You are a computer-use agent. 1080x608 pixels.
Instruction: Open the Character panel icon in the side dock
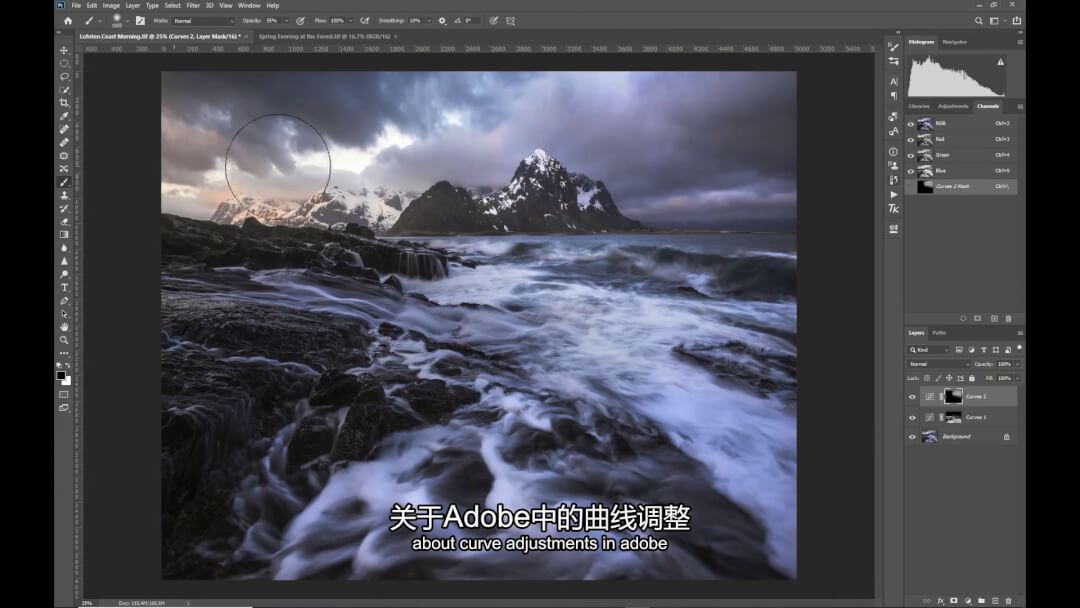(893, 81)
